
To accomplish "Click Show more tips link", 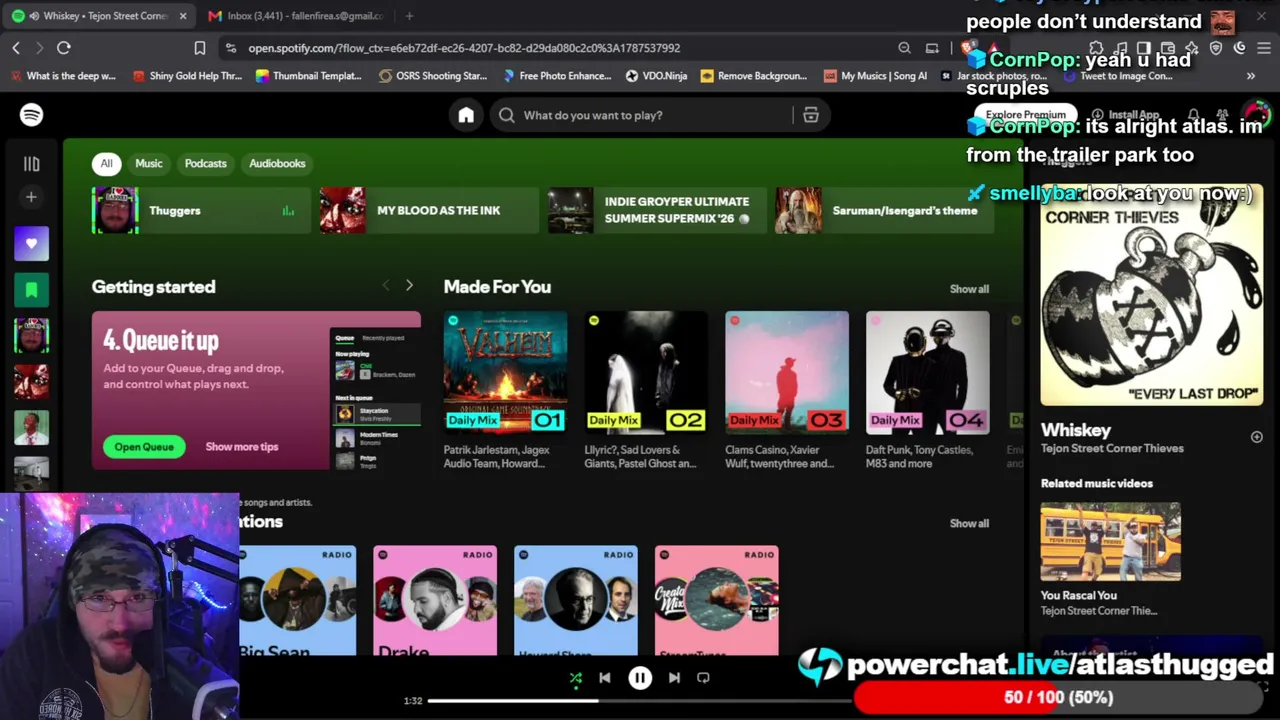I will click(242, 447).
